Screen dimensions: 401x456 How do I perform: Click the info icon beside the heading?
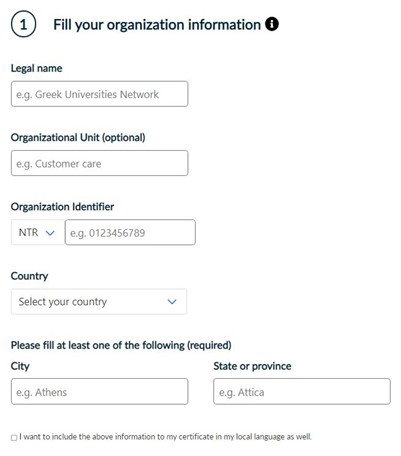pos(272,24)
